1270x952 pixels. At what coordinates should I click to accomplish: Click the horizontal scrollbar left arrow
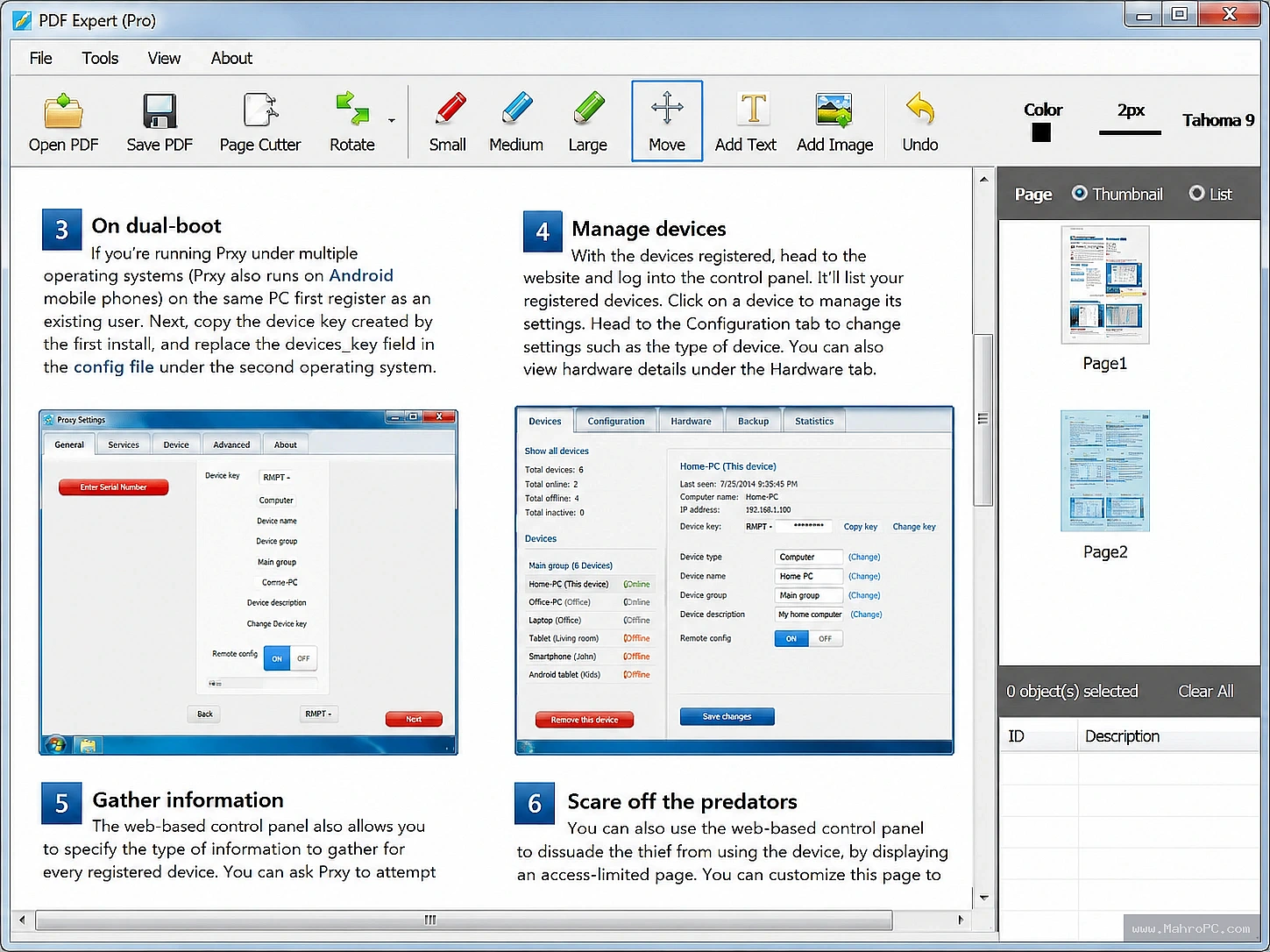(x=23, y=920)
